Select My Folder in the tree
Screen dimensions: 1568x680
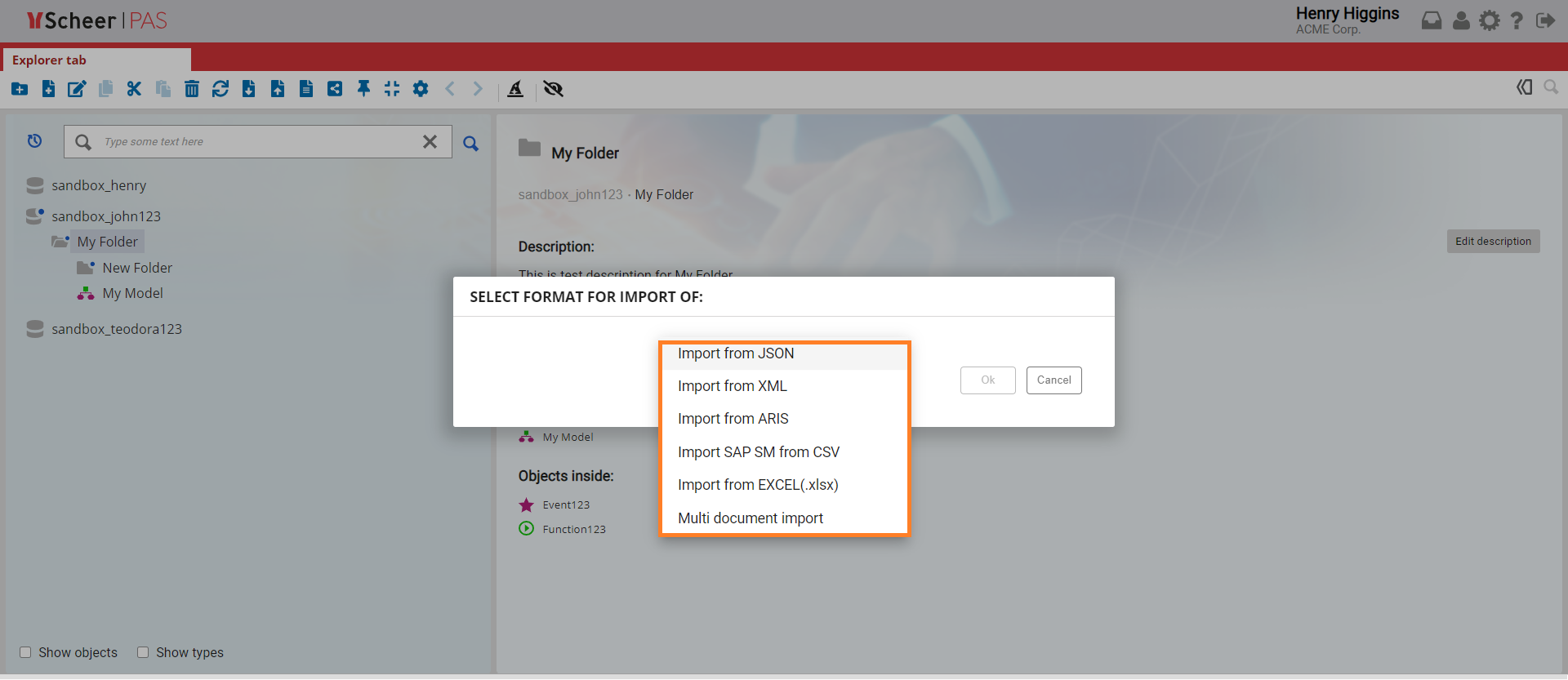[108, 242]
